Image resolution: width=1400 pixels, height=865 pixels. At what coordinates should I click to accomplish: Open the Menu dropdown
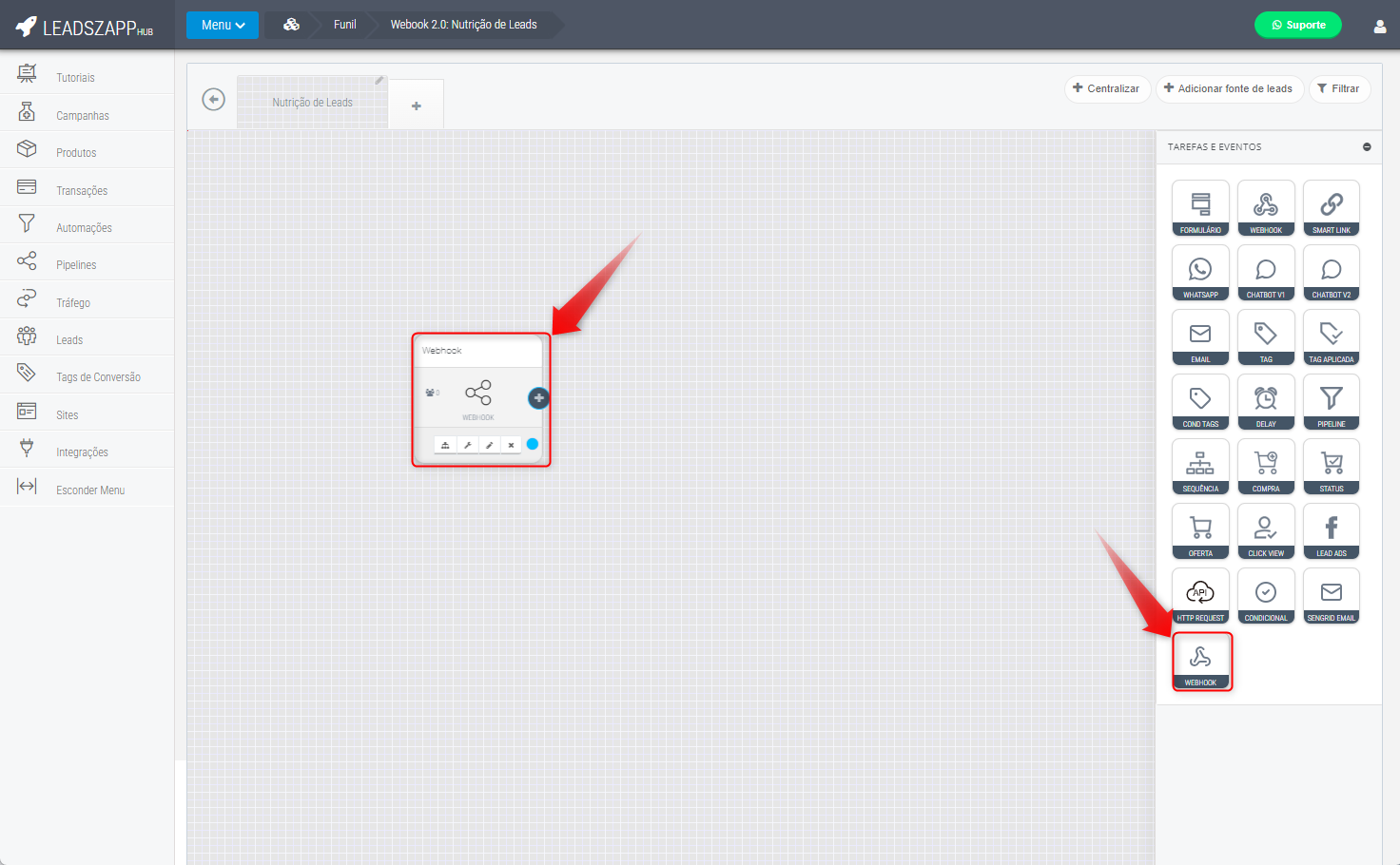223,25
